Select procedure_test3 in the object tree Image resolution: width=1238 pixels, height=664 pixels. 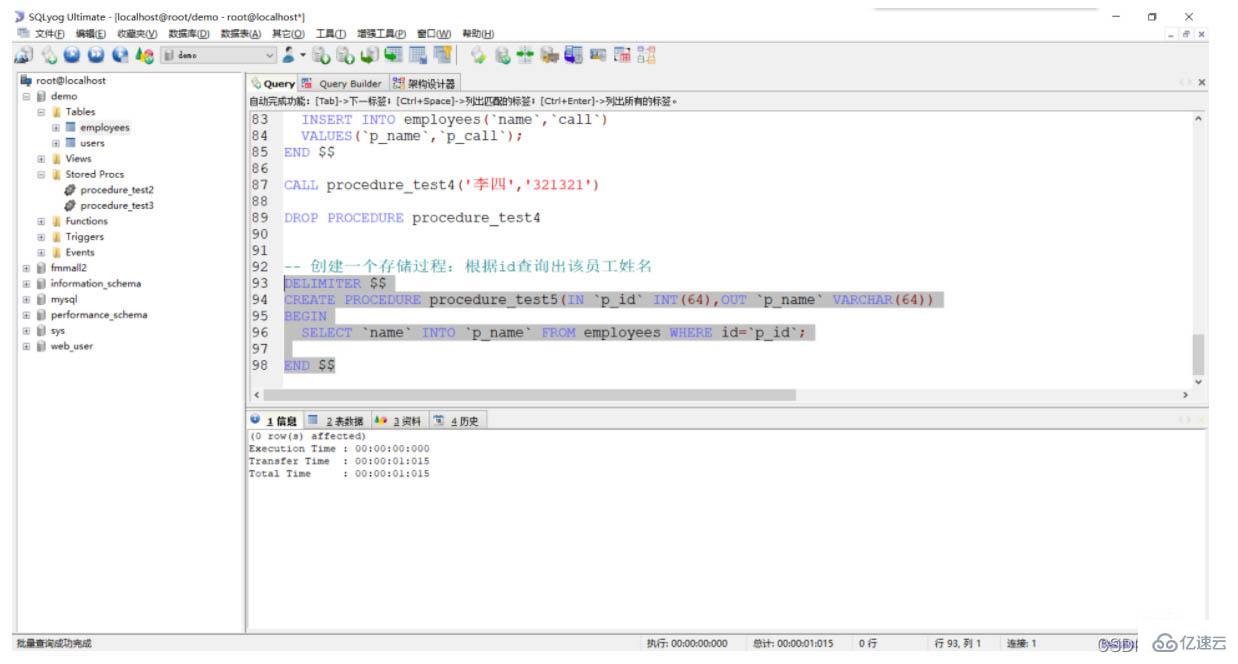pos(116,206)
